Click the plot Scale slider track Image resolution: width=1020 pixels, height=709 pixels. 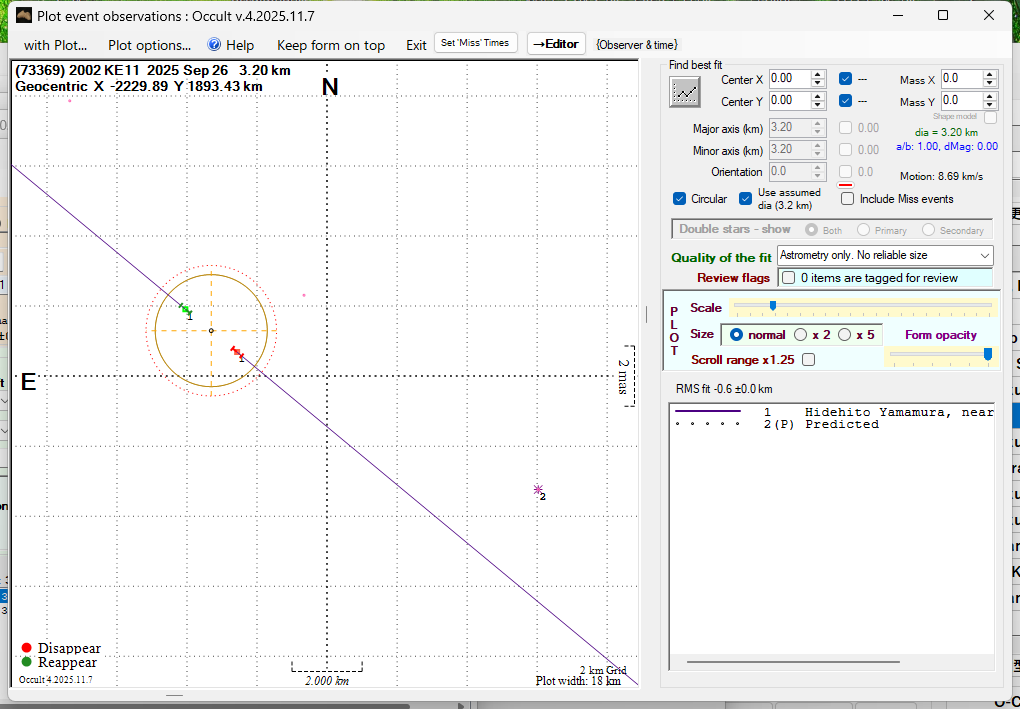coord(862,306)
